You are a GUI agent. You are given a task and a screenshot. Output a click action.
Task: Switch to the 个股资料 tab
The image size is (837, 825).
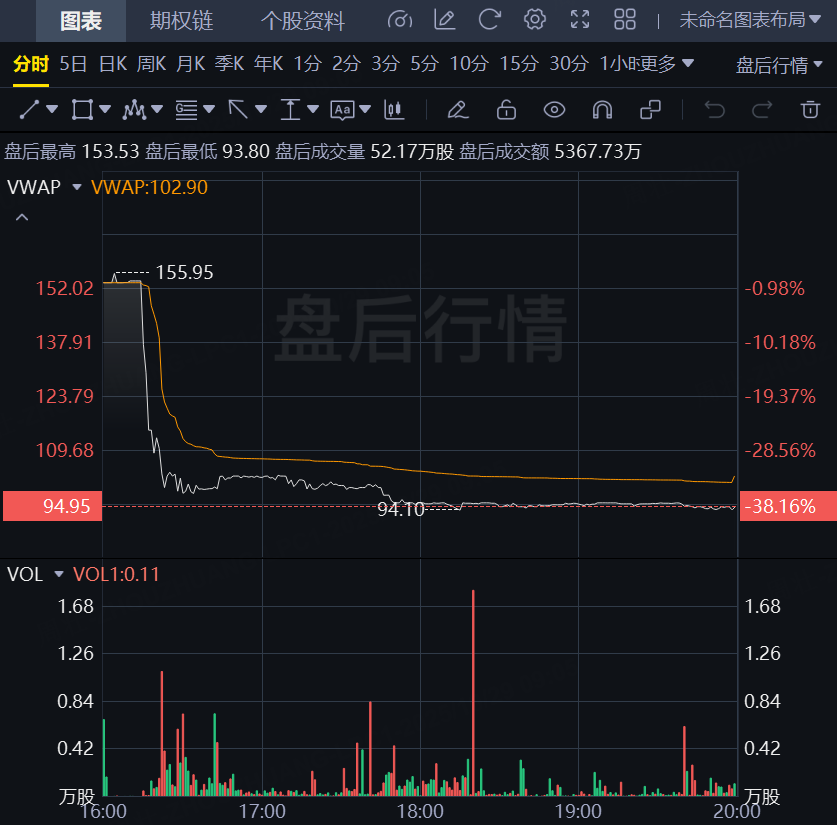coord(302,20)
